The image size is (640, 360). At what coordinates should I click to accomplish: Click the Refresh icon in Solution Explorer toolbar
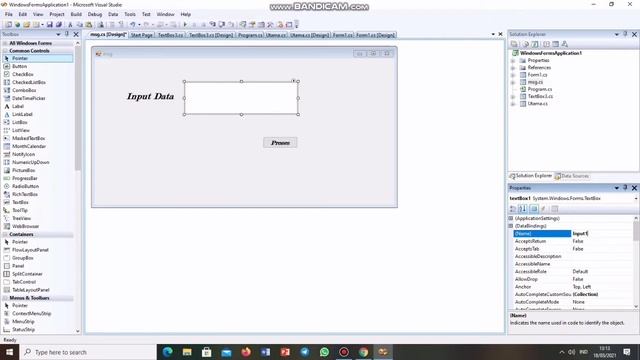[535, 44]
